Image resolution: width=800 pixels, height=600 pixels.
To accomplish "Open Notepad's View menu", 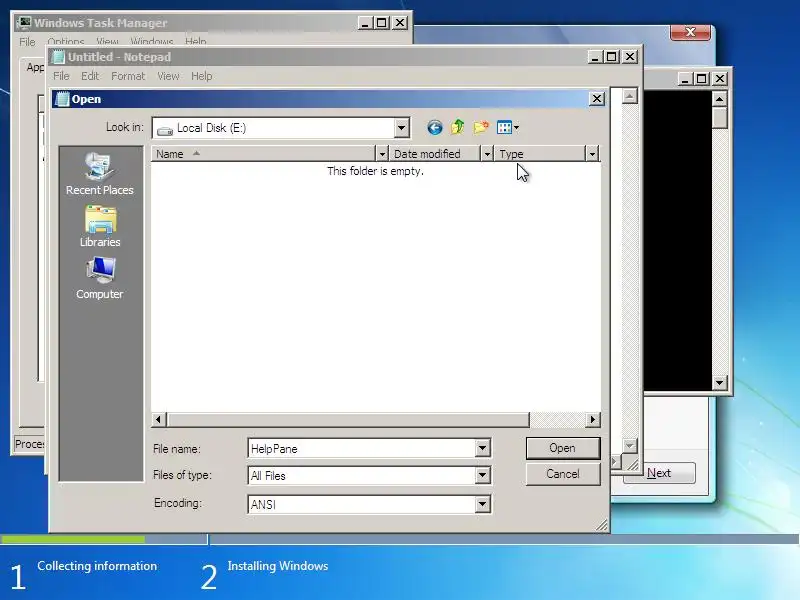I will coord(168,76).
